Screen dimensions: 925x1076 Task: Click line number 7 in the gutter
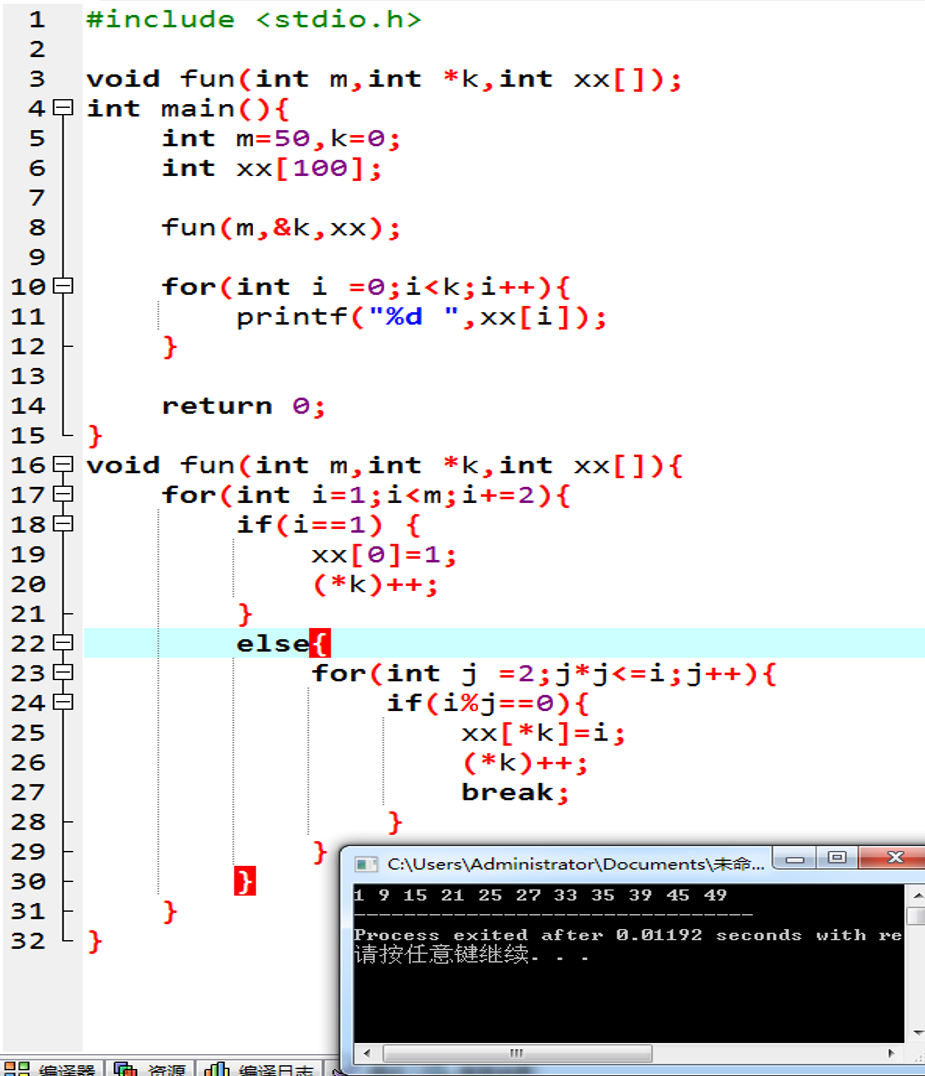coord(36,198)
